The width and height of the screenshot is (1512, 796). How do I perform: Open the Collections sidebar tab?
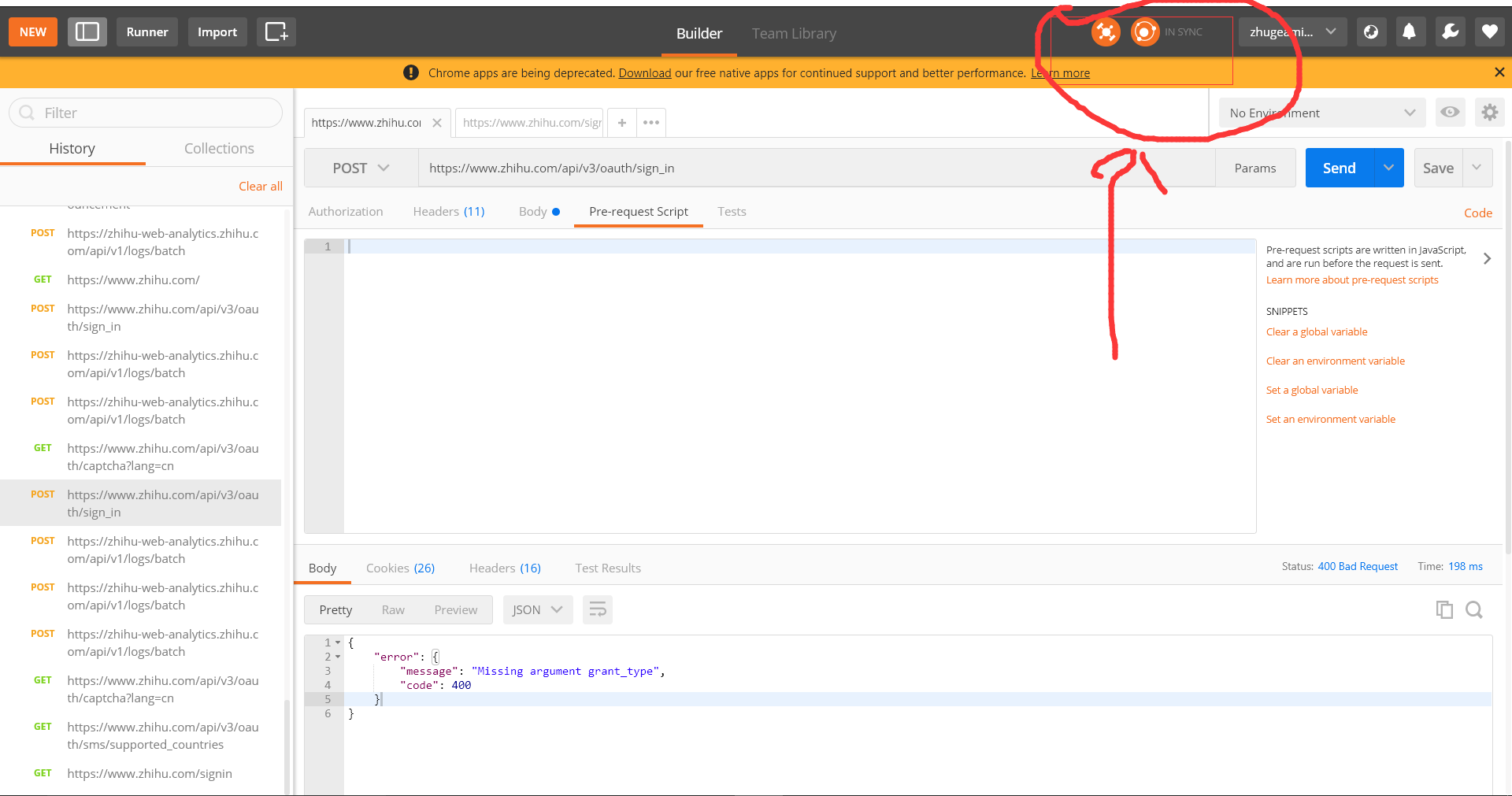(x=219, y=148)
